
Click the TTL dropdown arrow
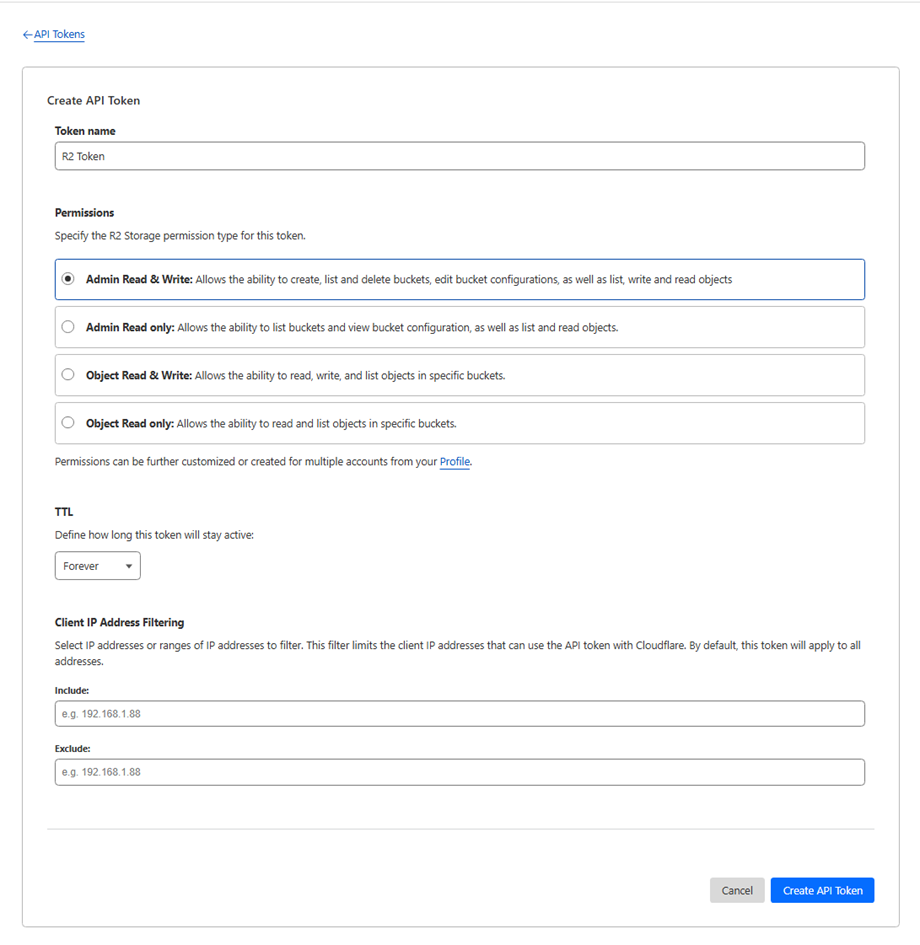tap(128, 566)
